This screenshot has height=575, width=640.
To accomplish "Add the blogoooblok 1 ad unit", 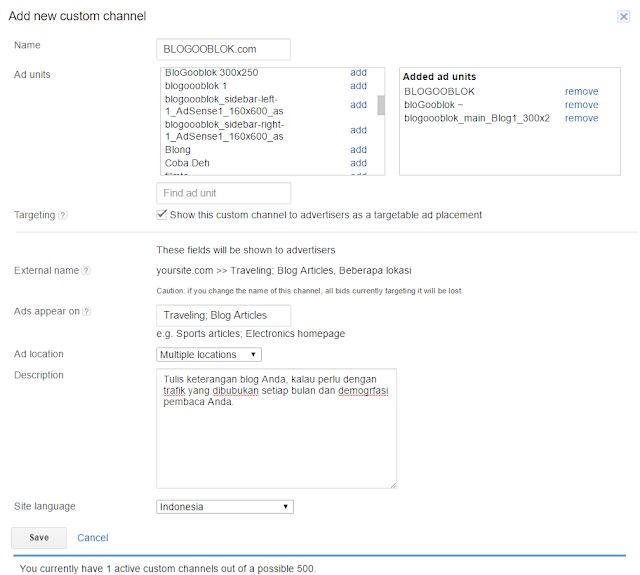I will coord(358,86).
